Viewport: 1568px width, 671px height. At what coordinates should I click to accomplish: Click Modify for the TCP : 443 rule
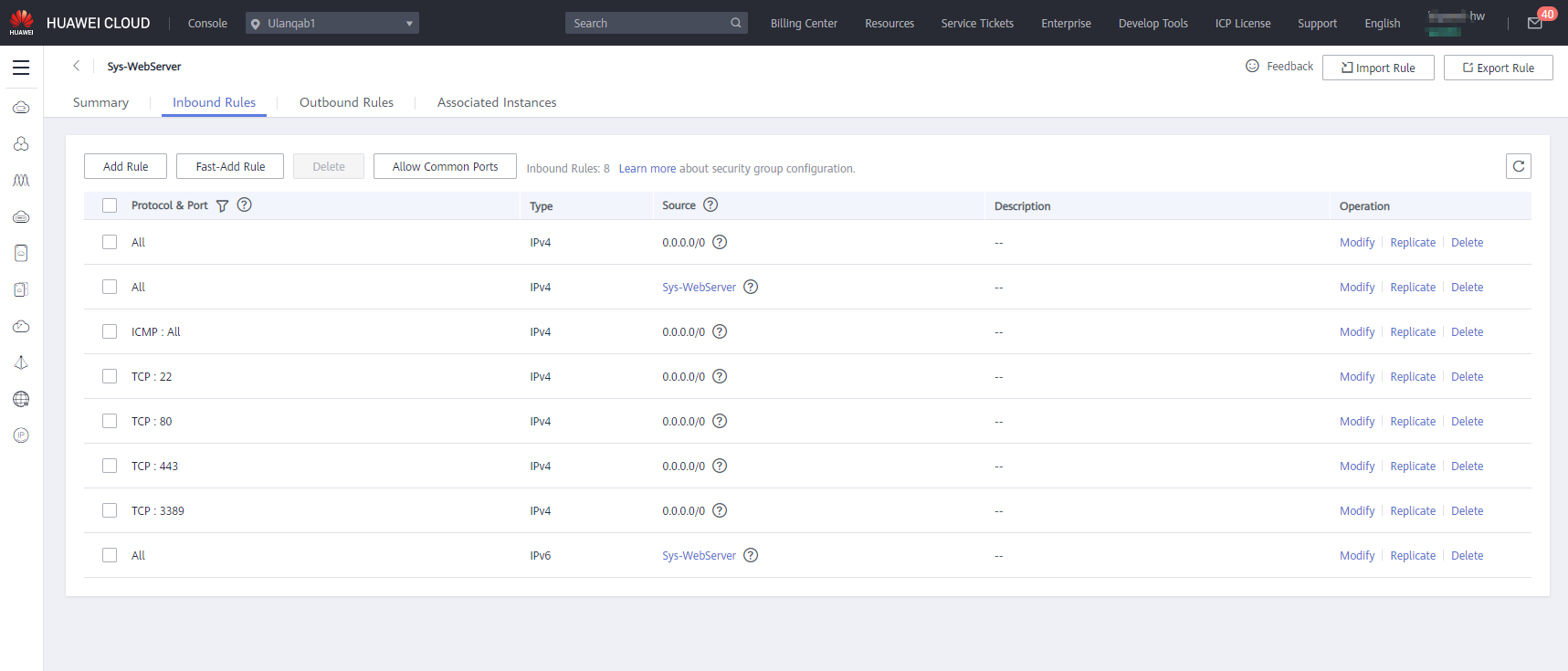[x=1356, y=467]
